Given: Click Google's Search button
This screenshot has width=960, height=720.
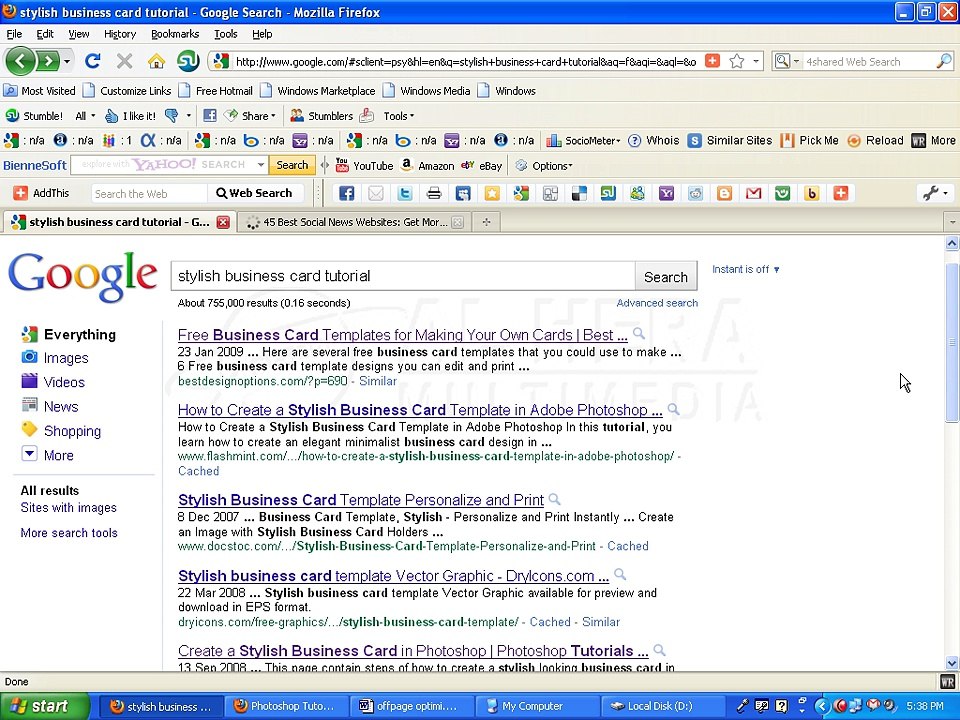Looking at the screenshot, I should (x=666, y=277).
